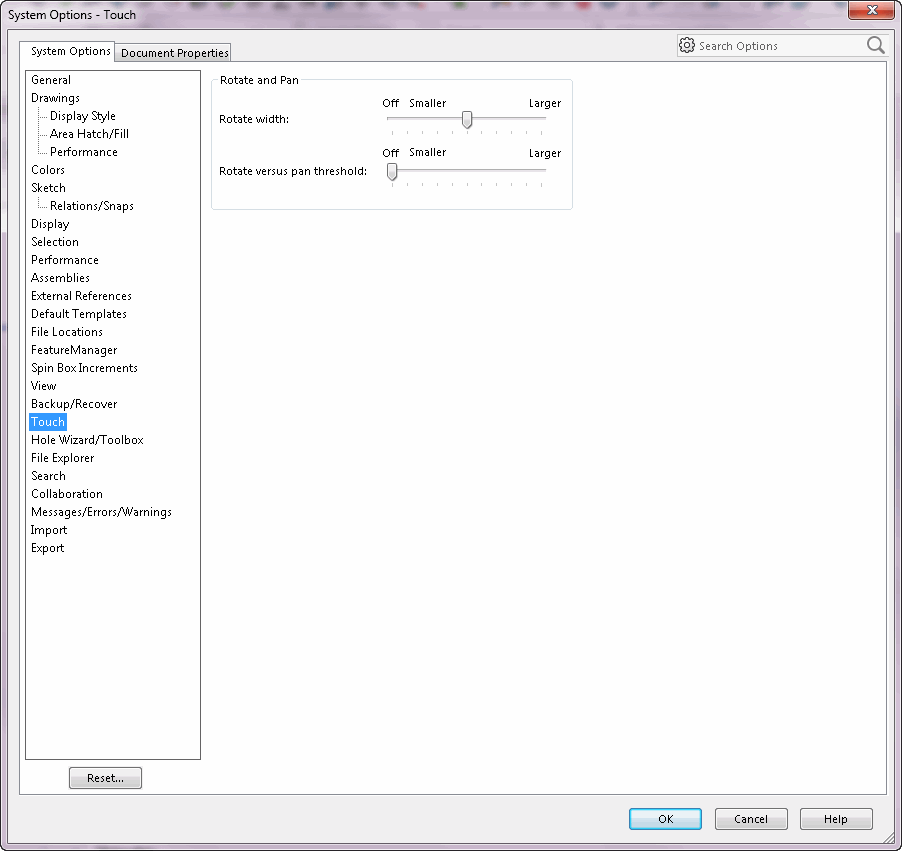Close the System Options dialog
Screen dimensions: 902x851
(x=872, y=10)
